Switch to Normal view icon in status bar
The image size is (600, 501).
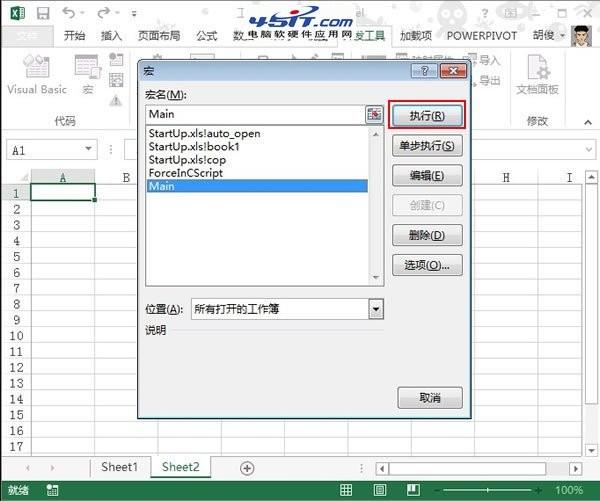coord(345,490)
